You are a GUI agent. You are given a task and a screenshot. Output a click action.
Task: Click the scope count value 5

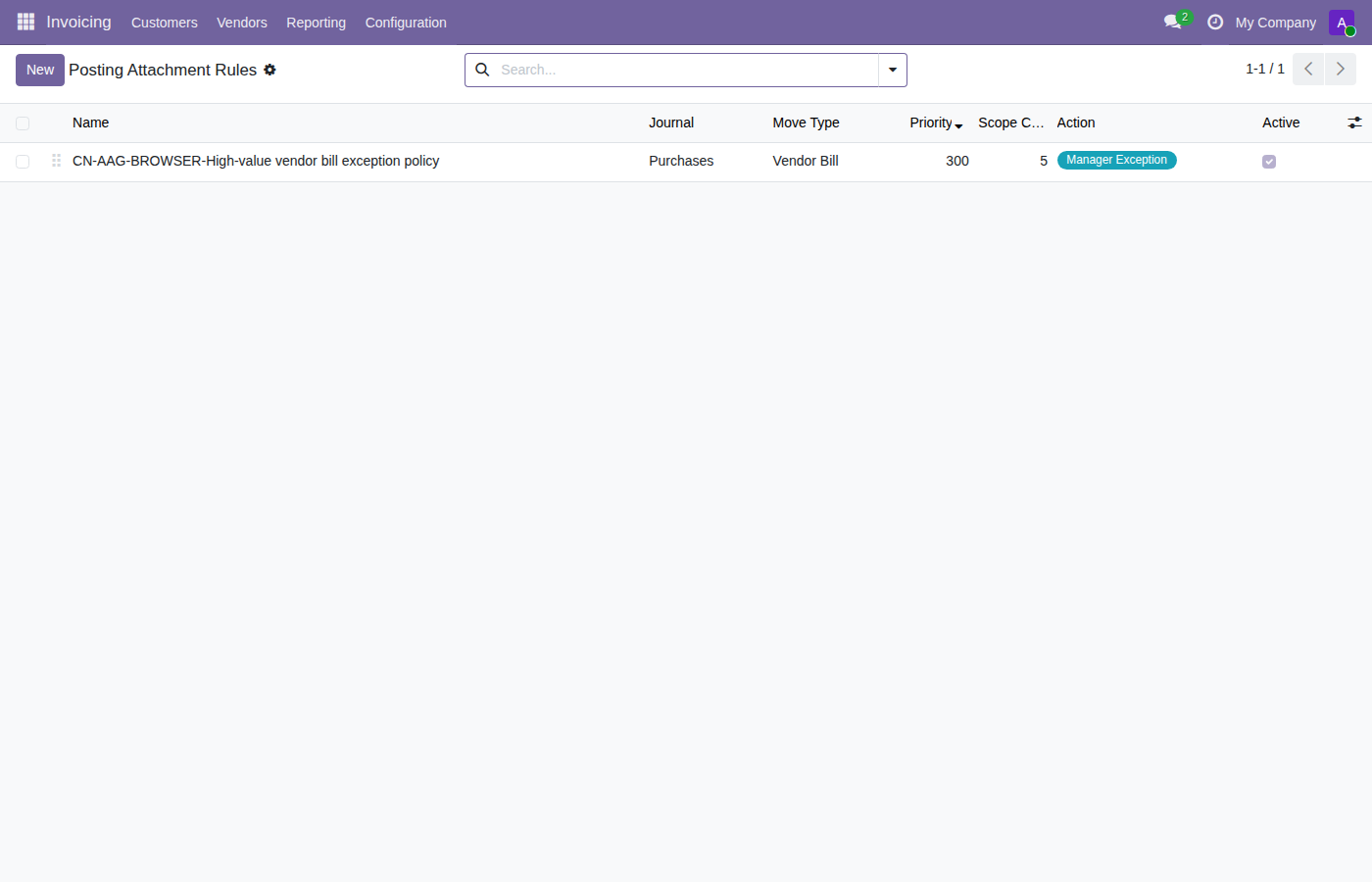pos(1044,161)
